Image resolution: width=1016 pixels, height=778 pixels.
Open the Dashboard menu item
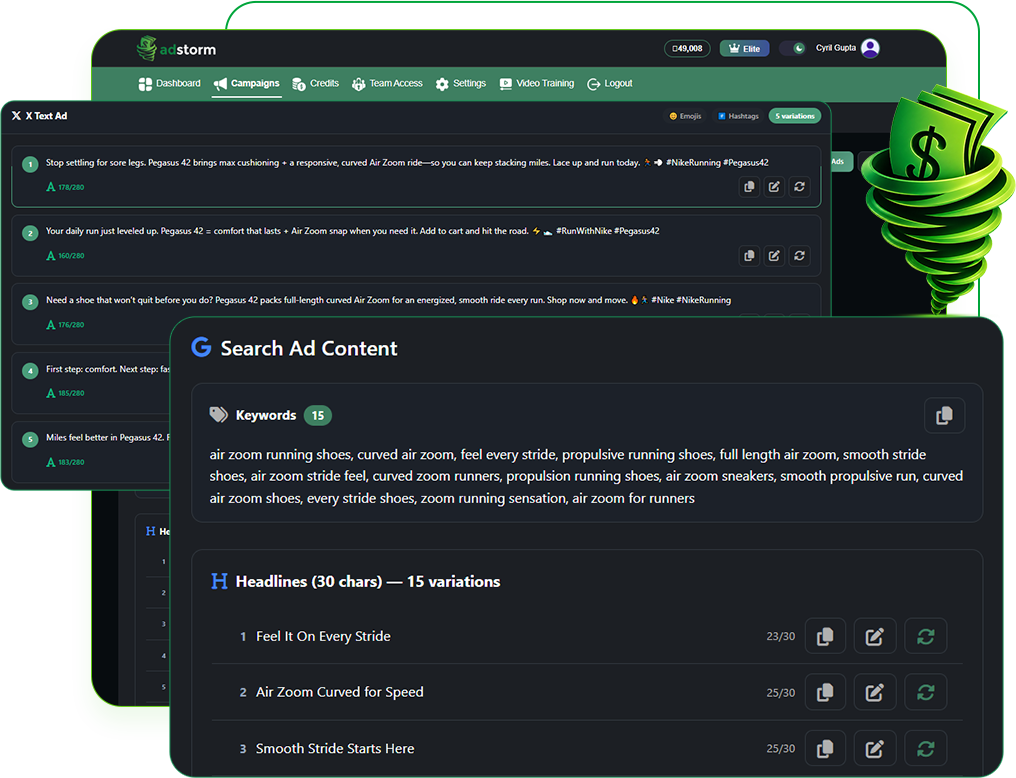169,84
